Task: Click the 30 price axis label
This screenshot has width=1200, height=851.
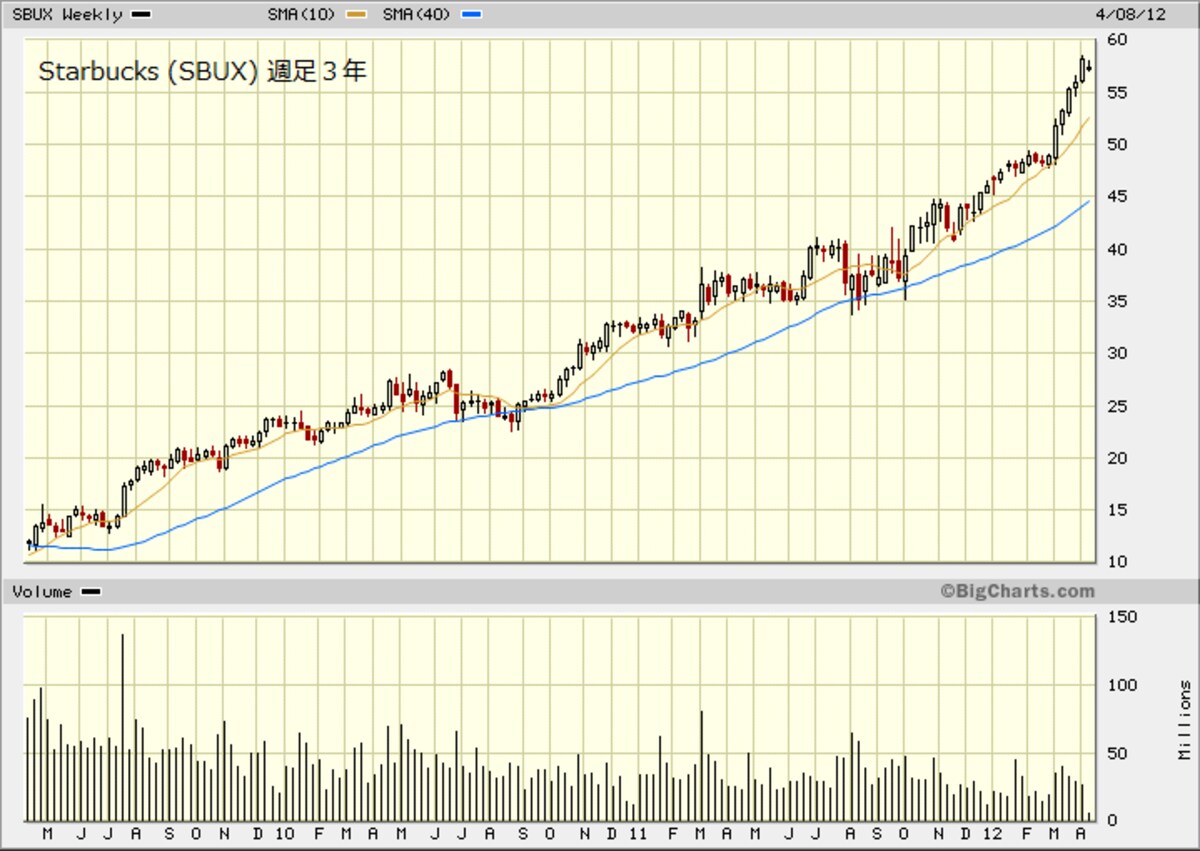Action: click(x=1118, y=353)
